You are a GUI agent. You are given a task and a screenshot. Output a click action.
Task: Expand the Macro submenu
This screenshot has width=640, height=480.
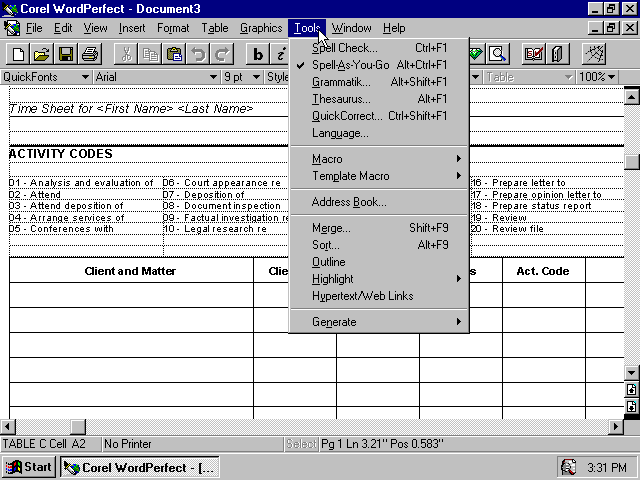pos(379,159)
